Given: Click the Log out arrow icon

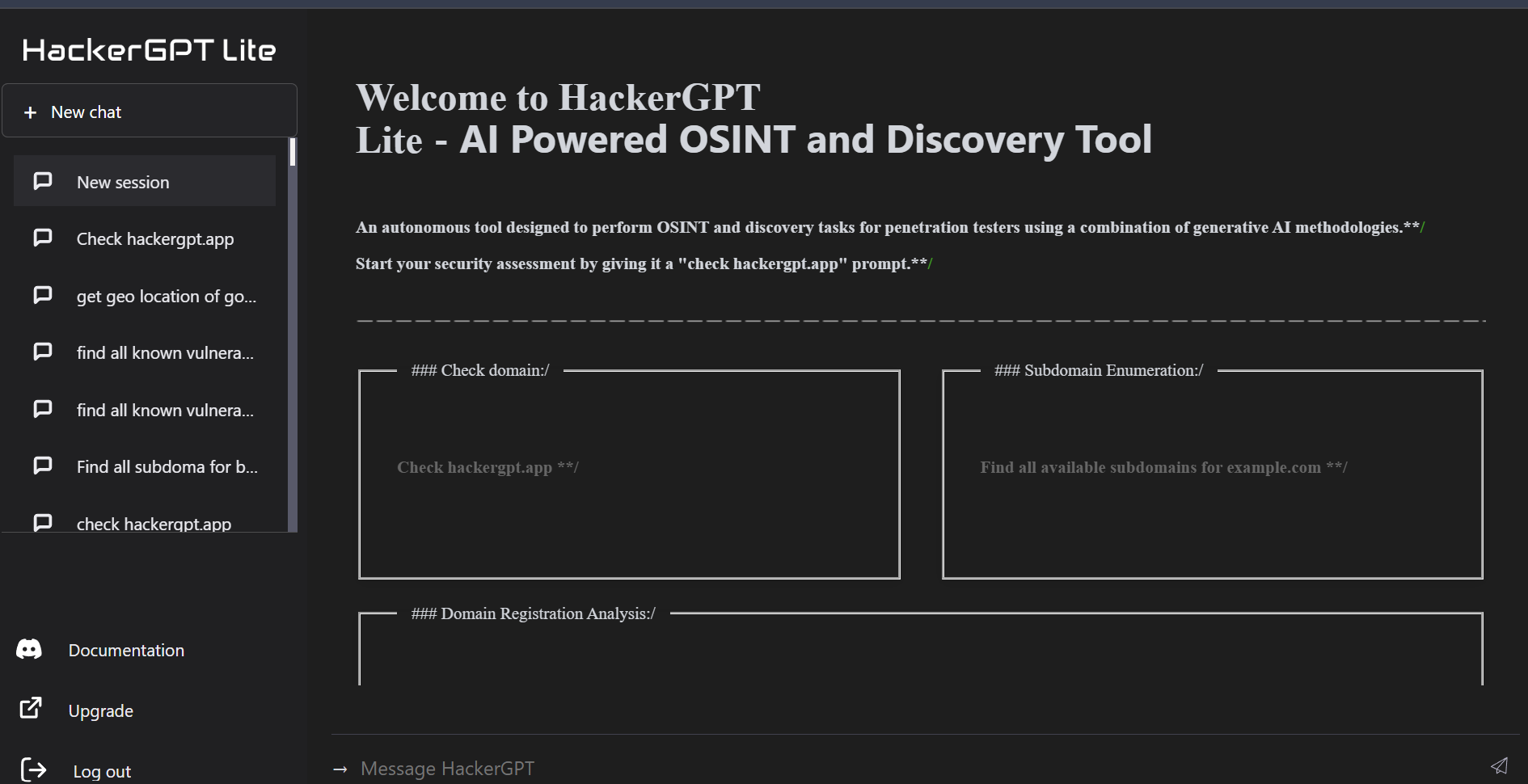Looking at the screenshot, I should 32,768.
